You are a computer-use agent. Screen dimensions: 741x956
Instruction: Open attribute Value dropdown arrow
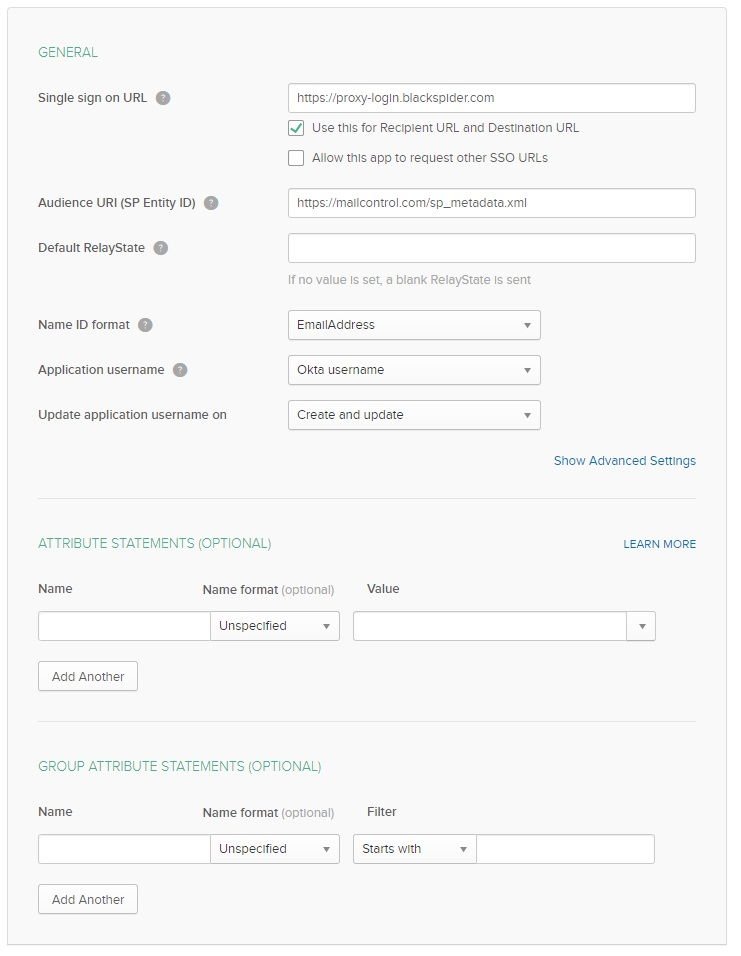pyautogui.click(x=641, y=626)
